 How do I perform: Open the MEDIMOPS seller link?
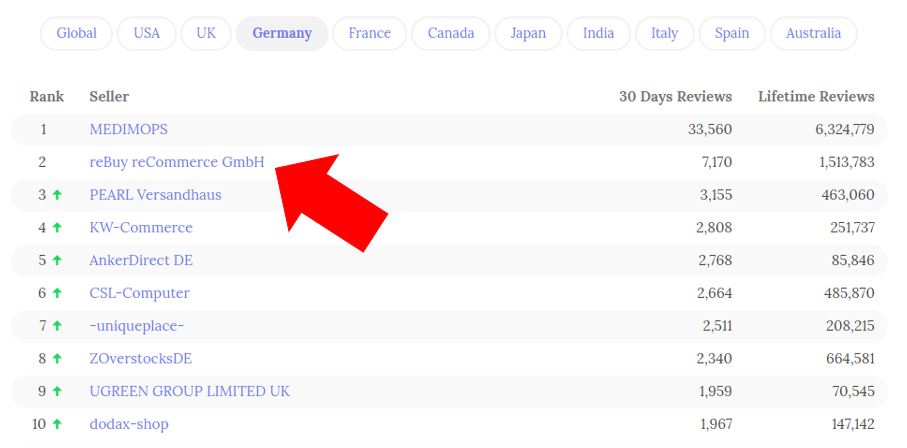(x=128, y=129)
